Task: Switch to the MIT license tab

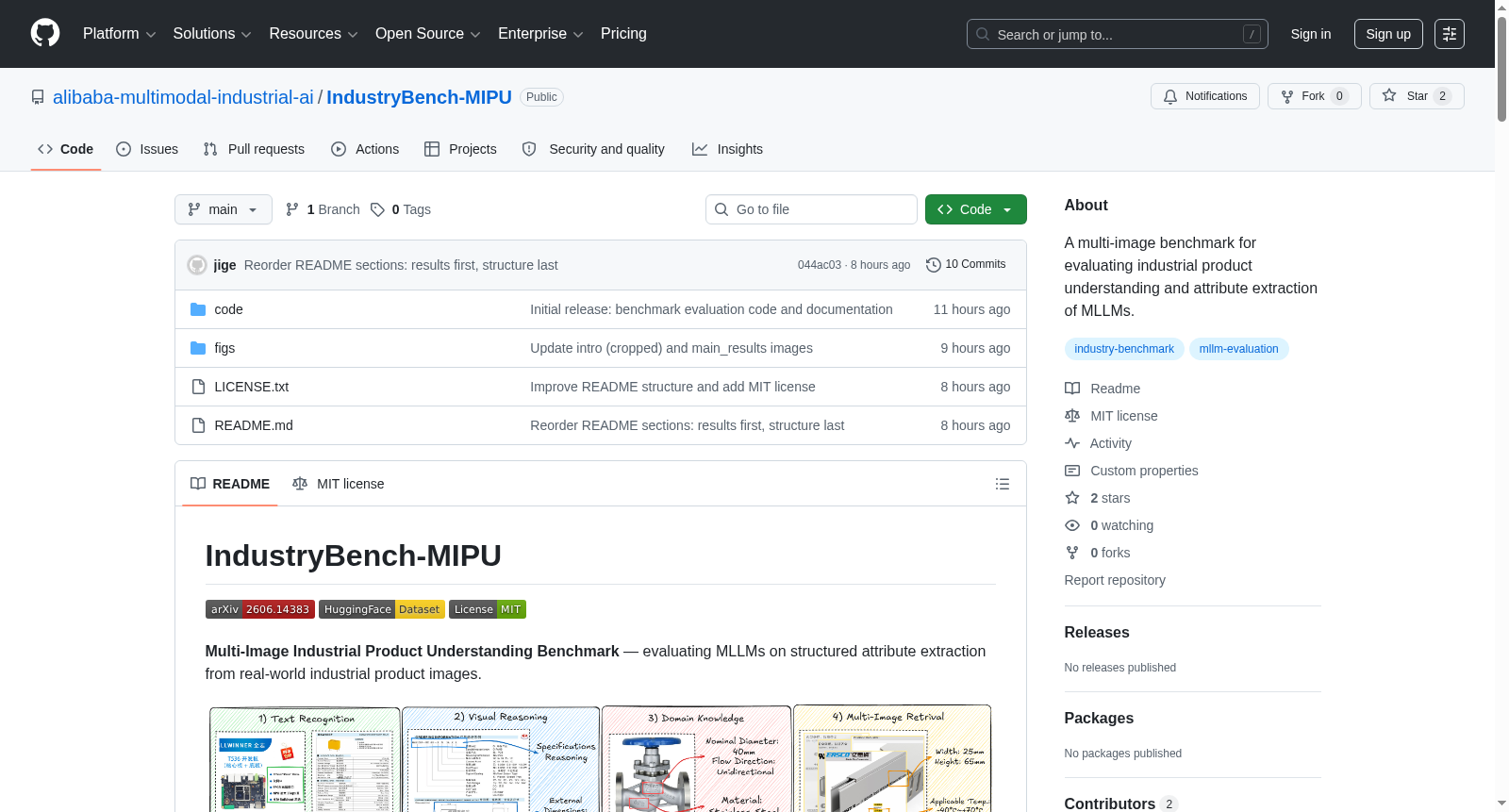Action: pyautogui.click(x=339, y=484)
